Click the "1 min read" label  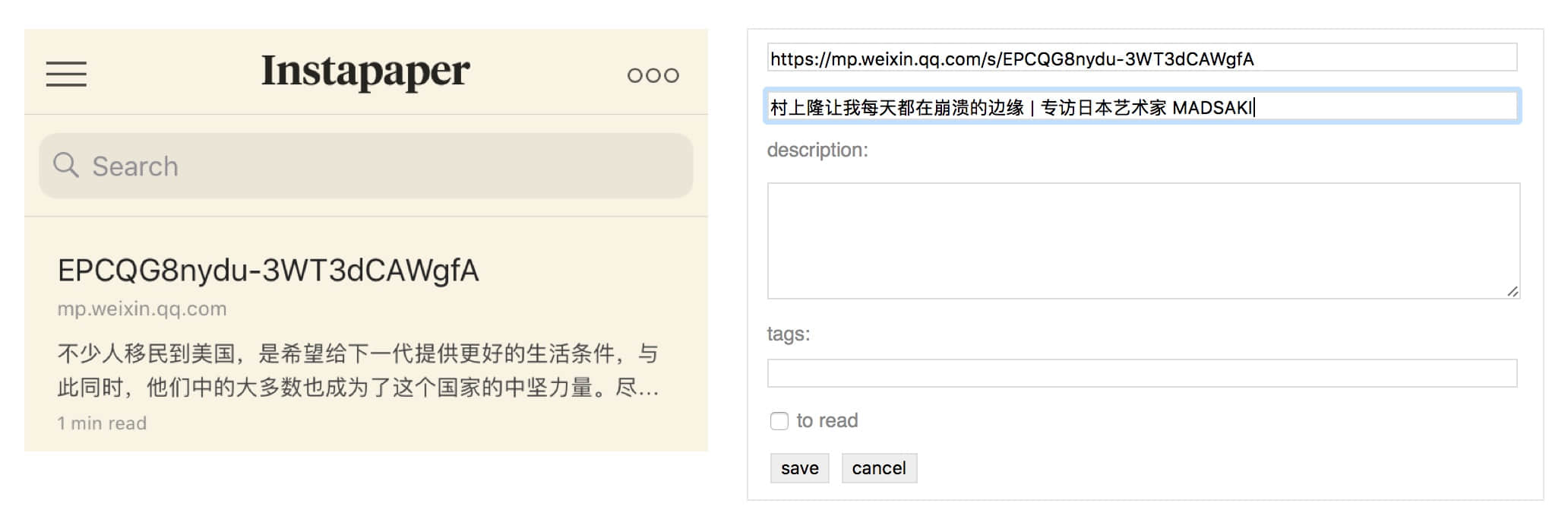click(x=102, y=423)
